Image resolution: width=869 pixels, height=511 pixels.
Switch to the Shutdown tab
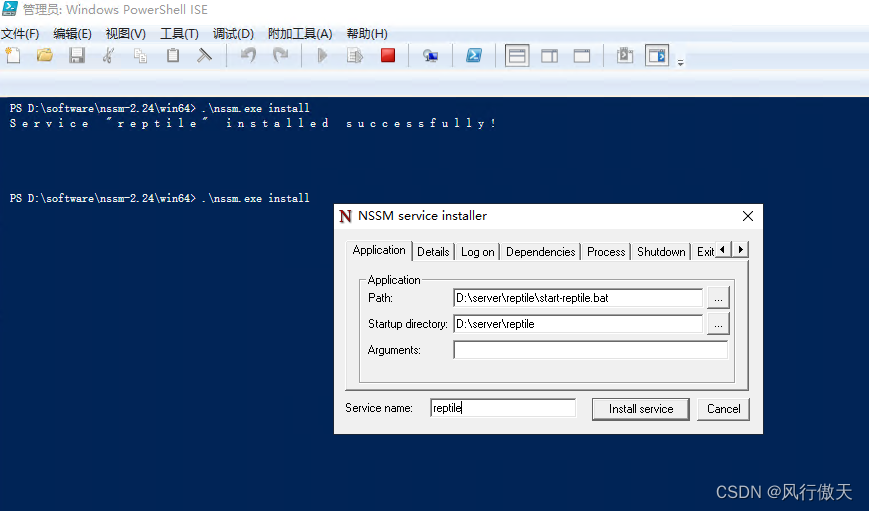[x=661, y=252]
